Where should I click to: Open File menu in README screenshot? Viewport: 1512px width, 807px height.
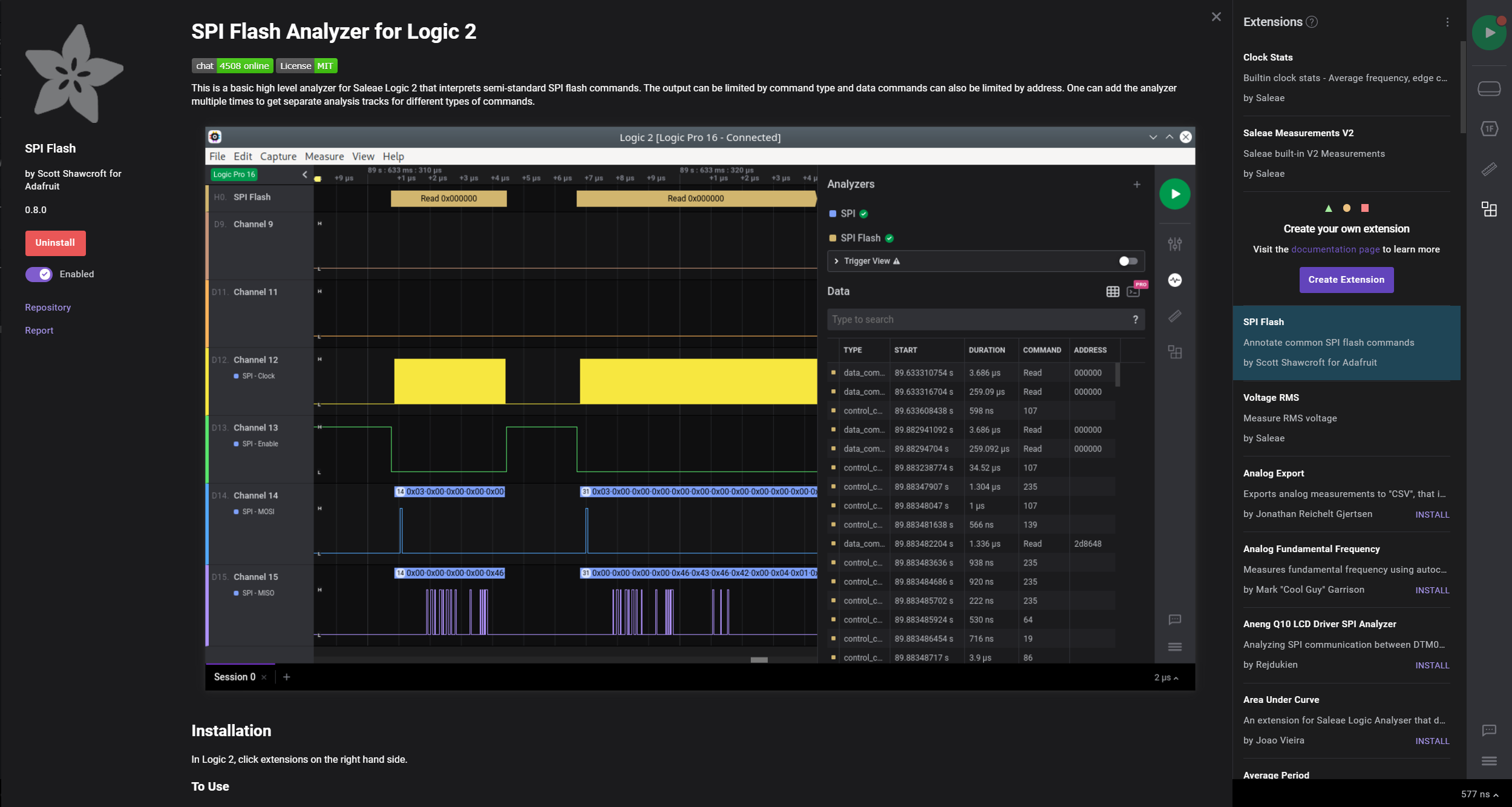(217, 156)
